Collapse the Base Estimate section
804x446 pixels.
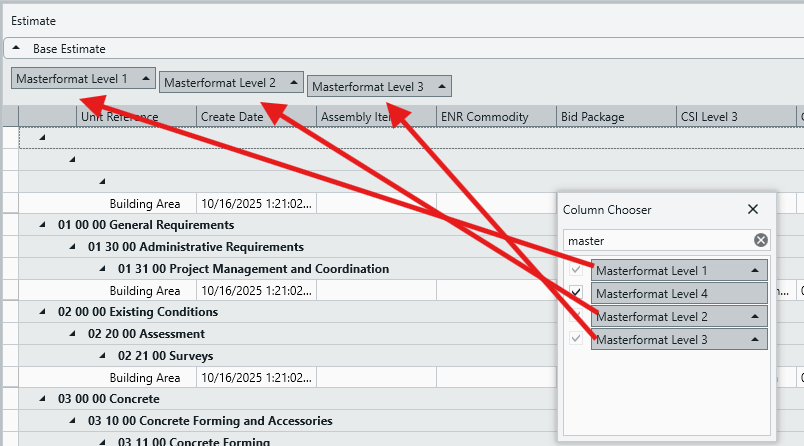click(x=17, y=48)
